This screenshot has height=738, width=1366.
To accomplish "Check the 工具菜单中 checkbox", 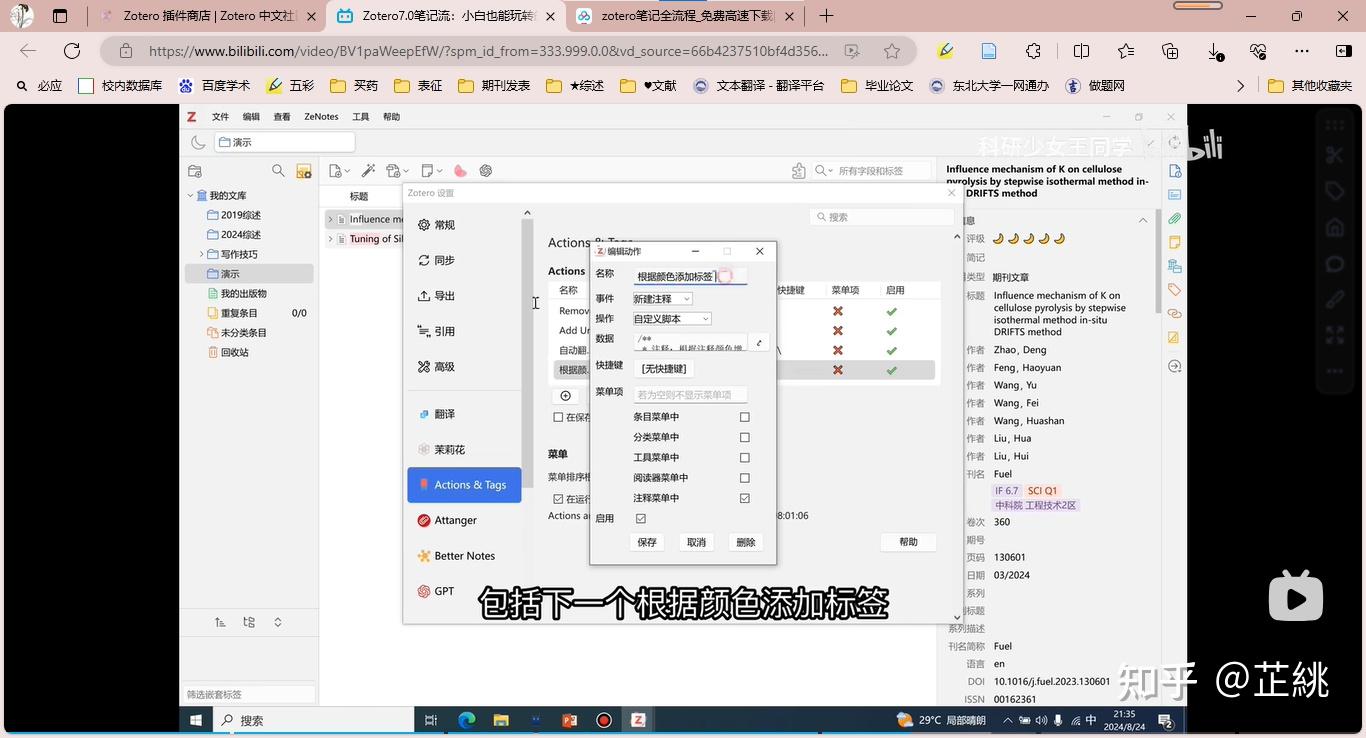I will (744, 457).
